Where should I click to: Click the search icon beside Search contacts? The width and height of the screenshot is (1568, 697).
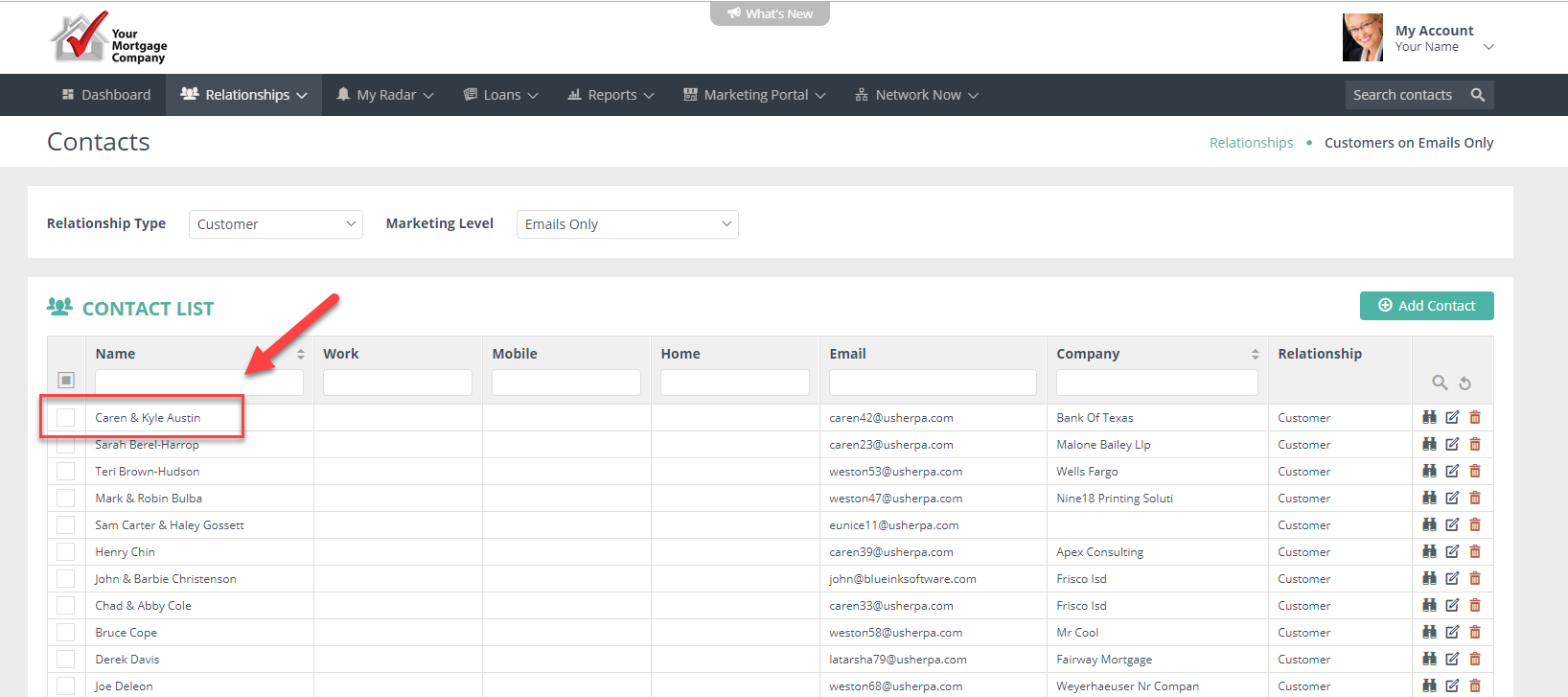tap(1478, 95)
